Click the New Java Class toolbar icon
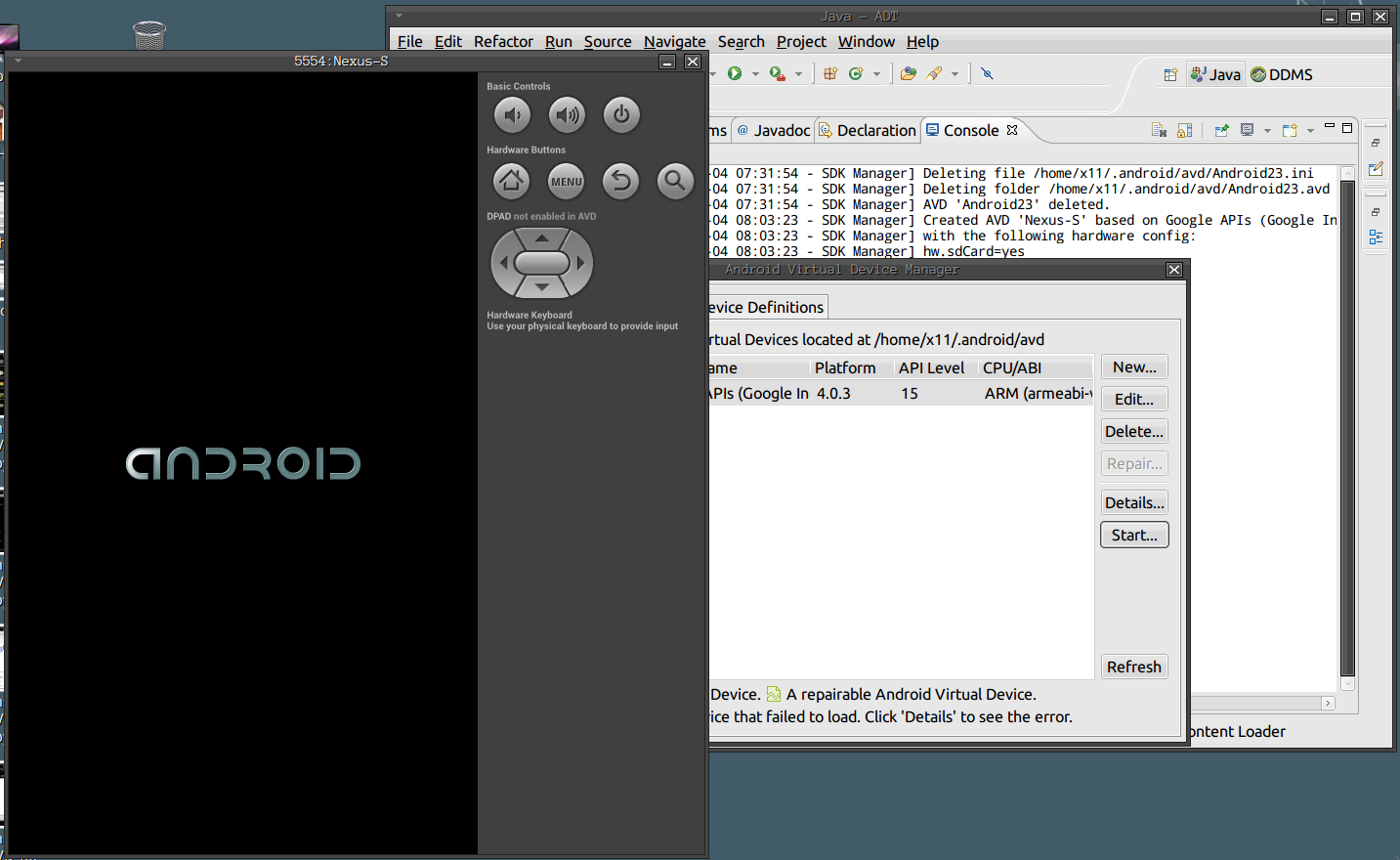Screen dimensions: 1400x860 pos(856,73)
